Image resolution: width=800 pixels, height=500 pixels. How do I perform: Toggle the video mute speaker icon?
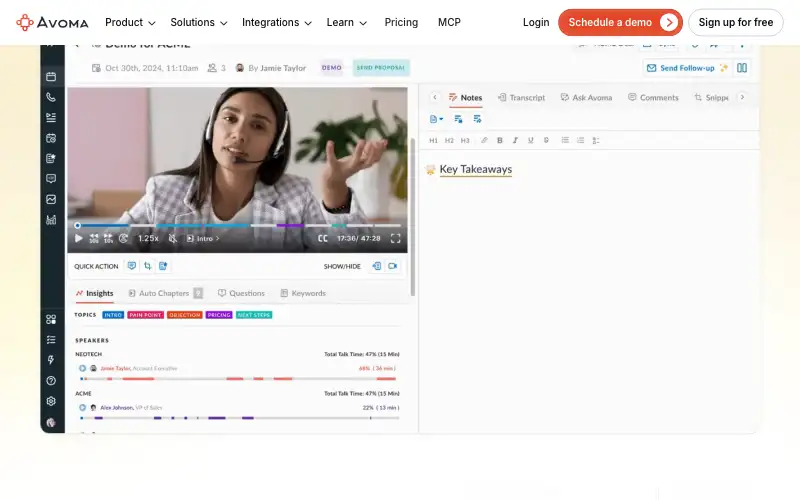tap(173, 238)
